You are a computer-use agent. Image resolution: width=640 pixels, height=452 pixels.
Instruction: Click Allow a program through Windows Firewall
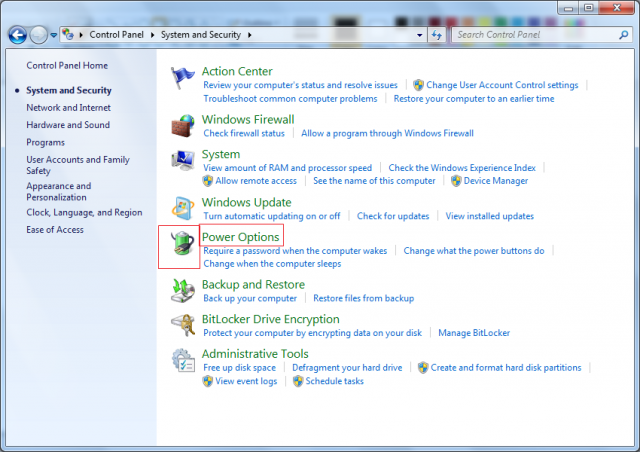tap(387, 133)
